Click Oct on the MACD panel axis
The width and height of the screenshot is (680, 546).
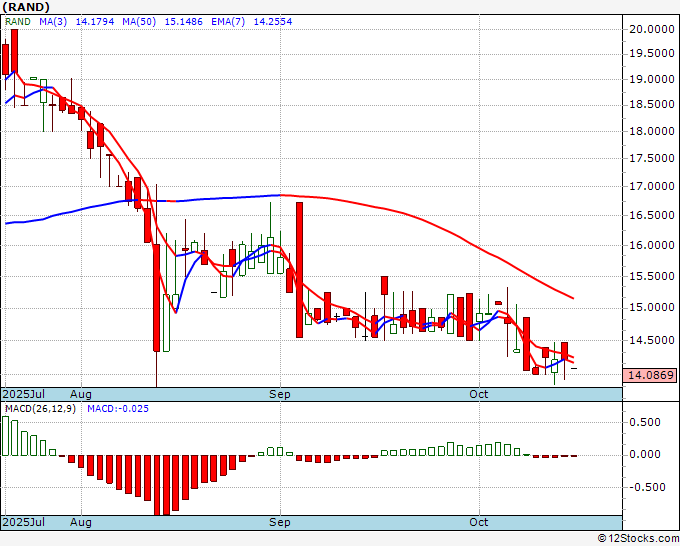(479, 522)
